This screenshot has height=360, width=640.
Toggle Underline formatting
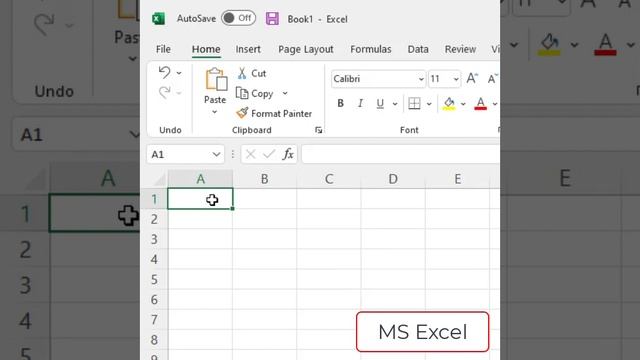click(x=380, y=104)
